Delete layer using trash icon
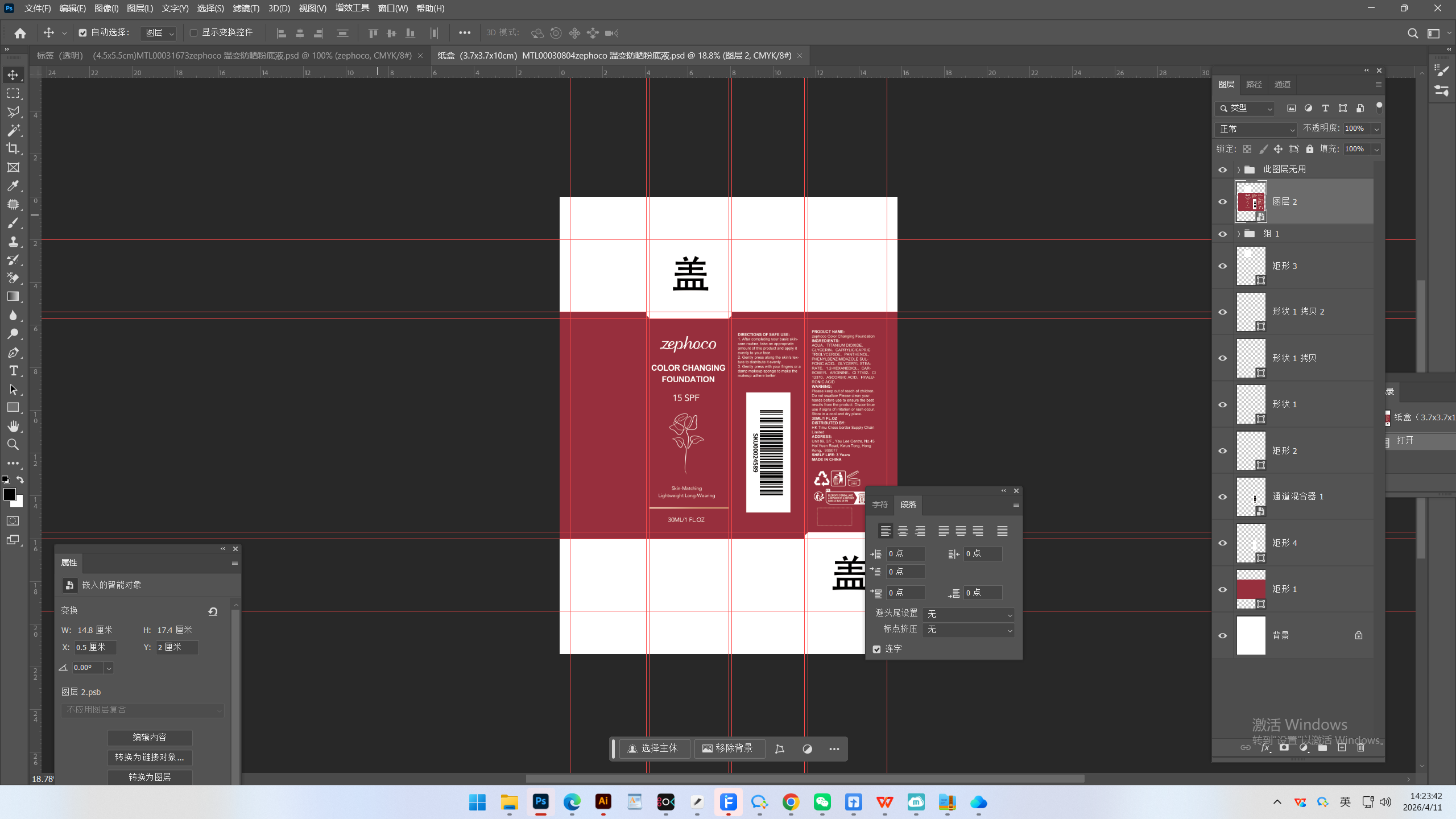The height and width of the screenshot is (819, 1456). [1360, 748]
